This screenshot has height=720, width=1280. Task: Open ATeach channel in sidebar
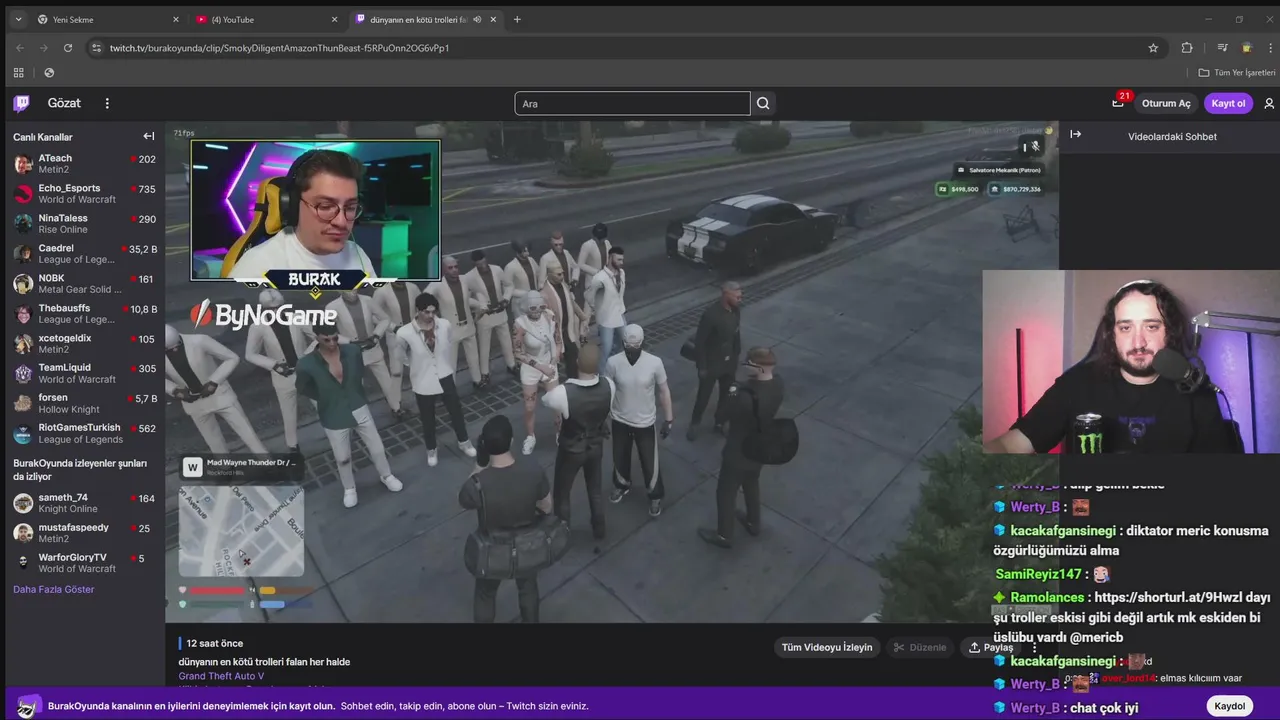click(x=84, y=164)
